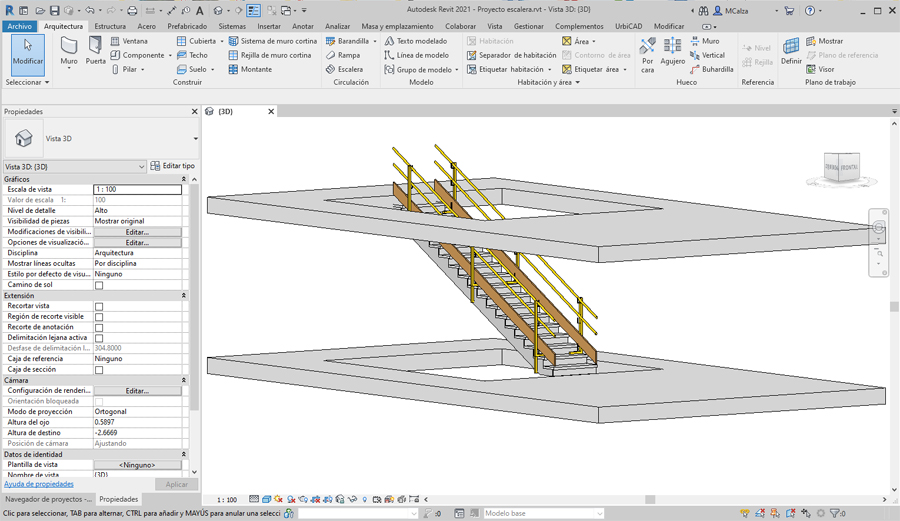Collapse the Gráficos properties section
The height and width of the screenshot is (521, 900).
[184, 179]
